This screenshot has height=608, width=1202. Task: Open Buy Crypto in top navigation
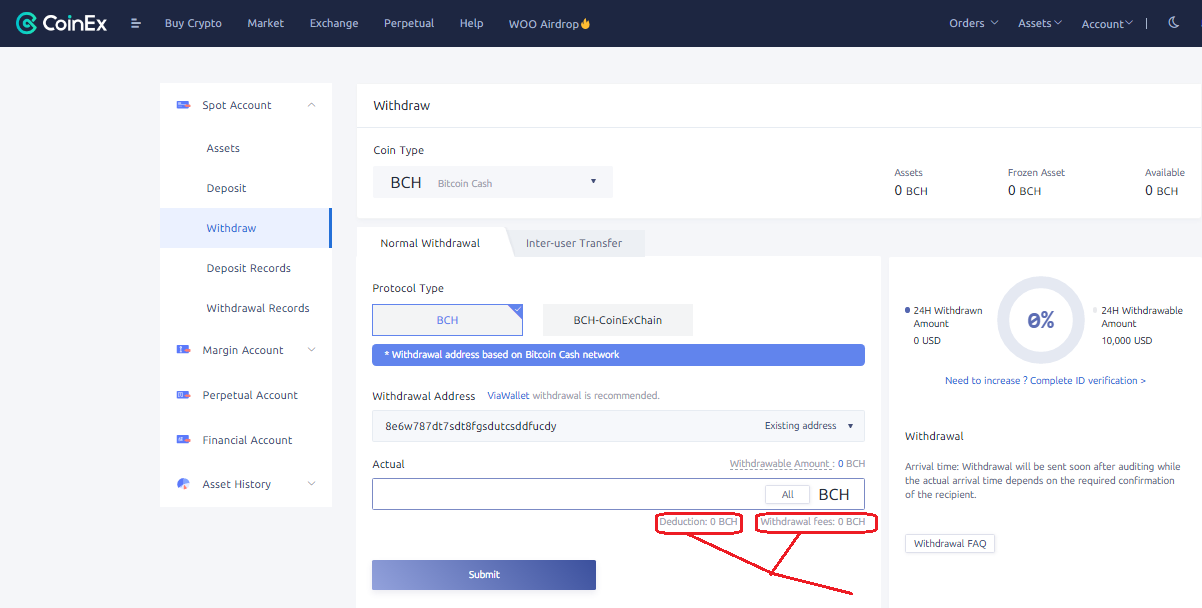click(x=193, y=23)
